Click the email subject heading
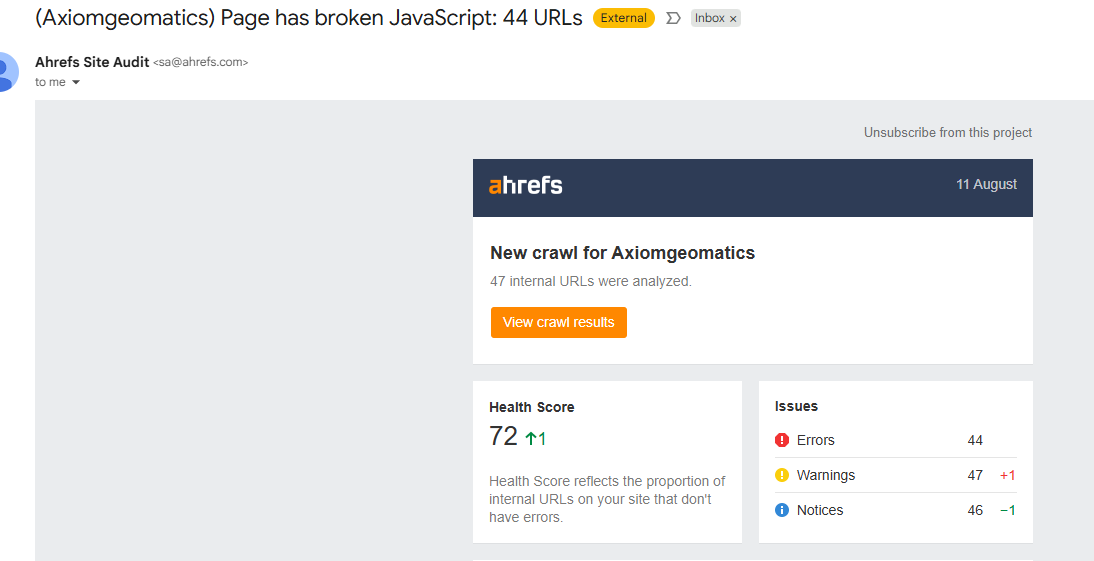 pos(308,17)
